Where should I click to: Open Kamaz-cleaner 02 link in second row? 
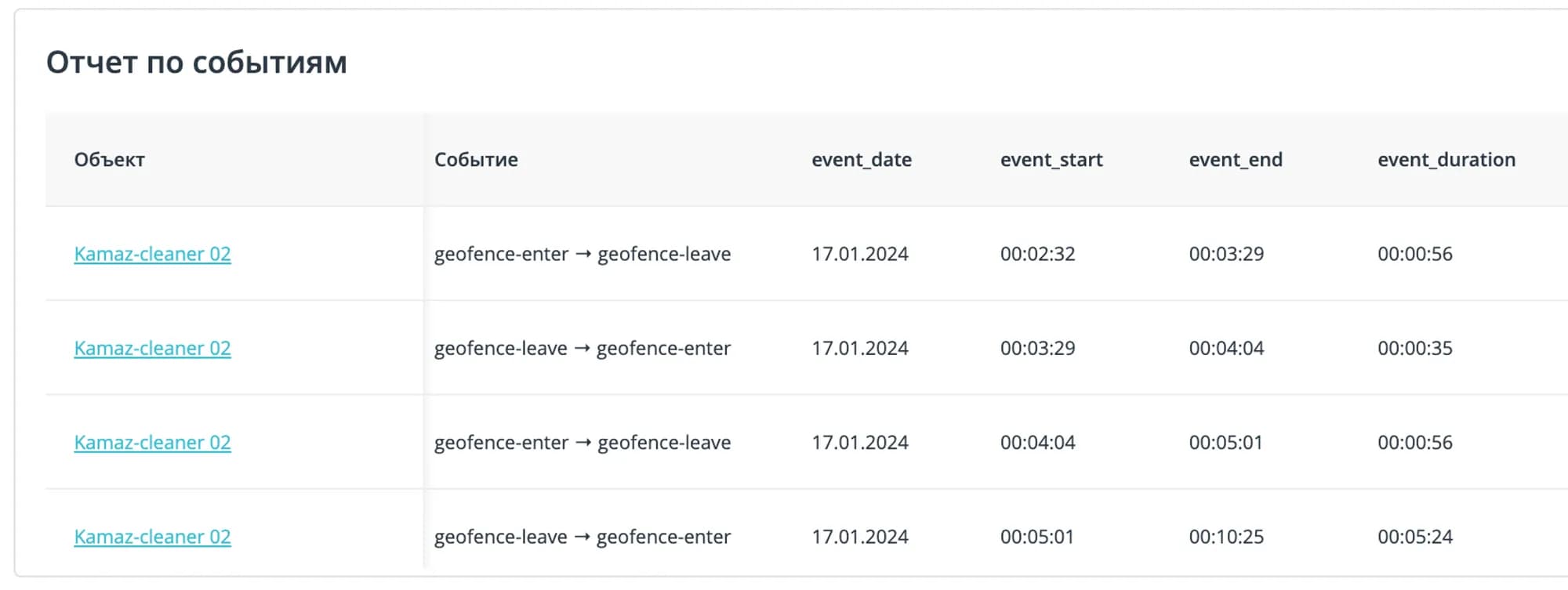(x=152, y=348)
